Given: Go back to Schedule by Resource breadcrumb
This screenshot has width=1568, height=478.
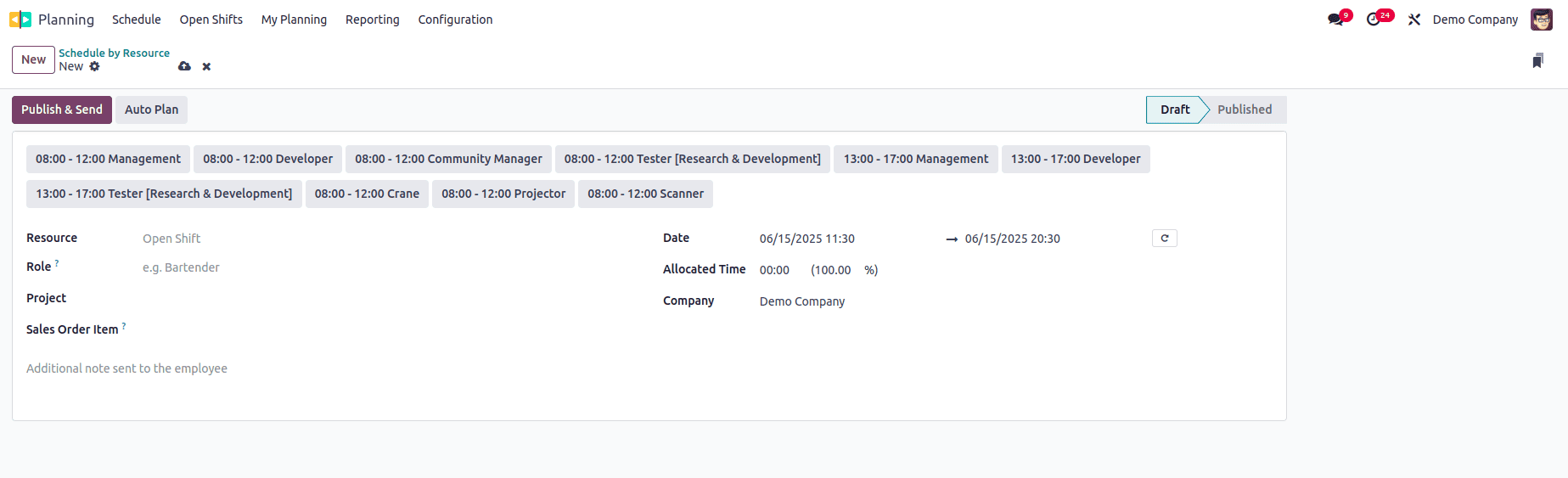Looking at the screenshot, I should [114, 53].
